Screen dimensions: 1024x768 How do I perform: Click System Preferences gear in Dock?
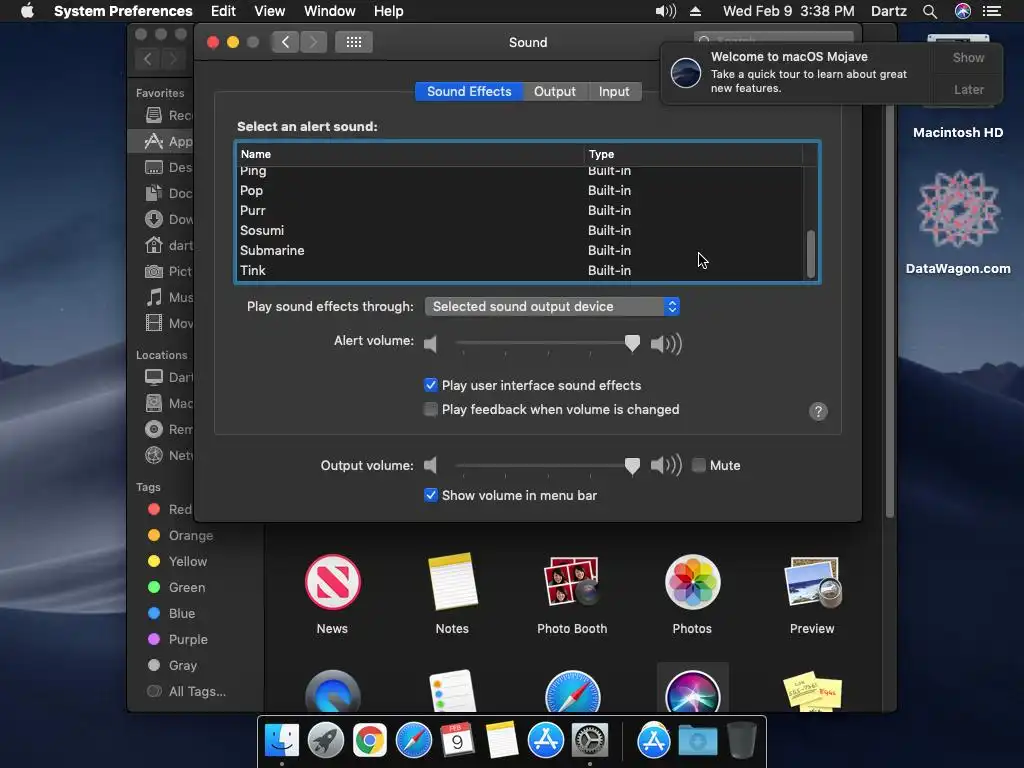coord(590,741)
